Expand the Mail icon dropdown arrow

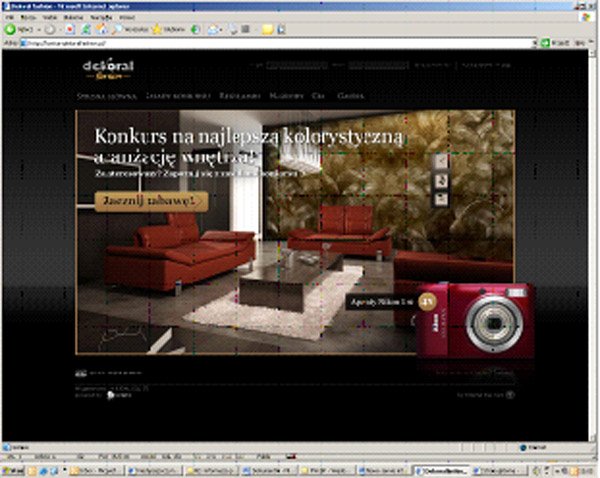click(221, 29)
